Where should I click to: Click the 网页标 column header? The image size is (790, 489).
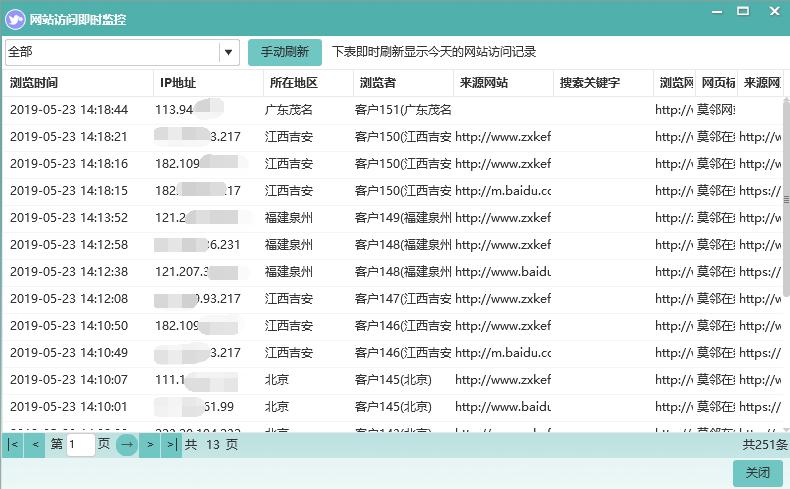coord(716,83)
